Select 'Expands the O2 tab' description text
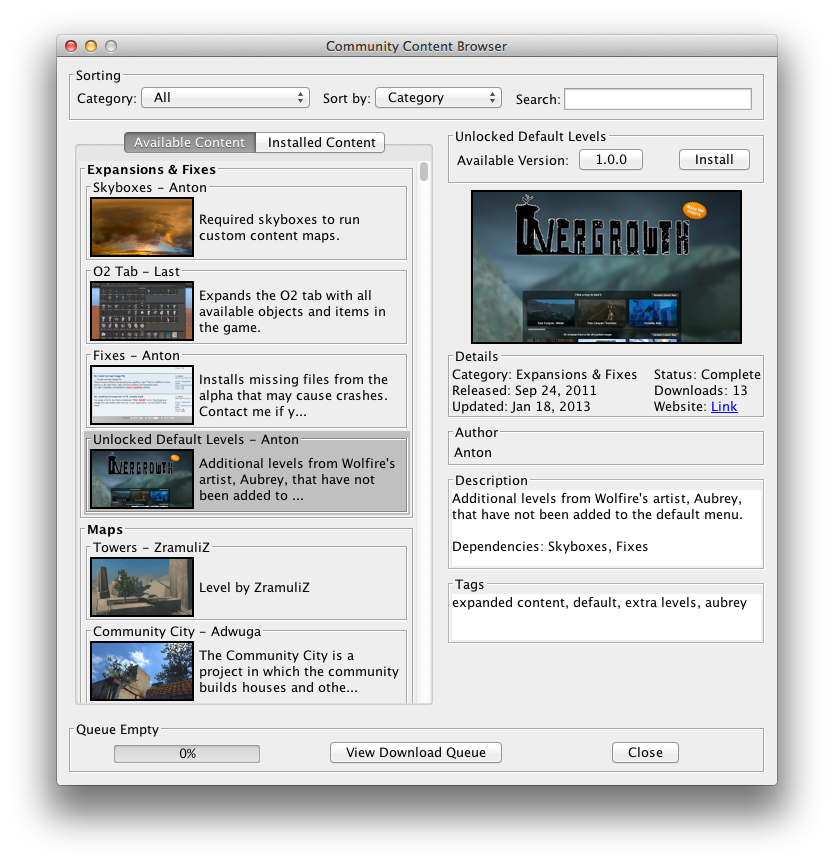The height and width of the screenshot is (864, 834). pyautogui.click(x=292, y=311)
